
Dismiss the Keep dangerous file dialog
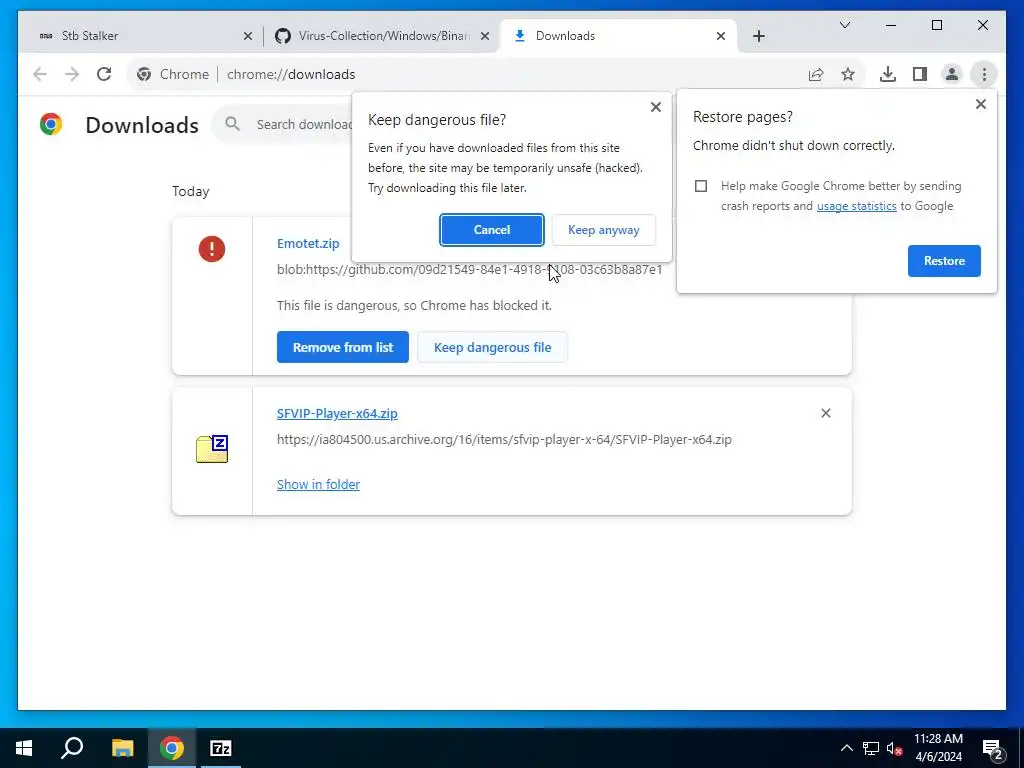click(x=656, y=107)
